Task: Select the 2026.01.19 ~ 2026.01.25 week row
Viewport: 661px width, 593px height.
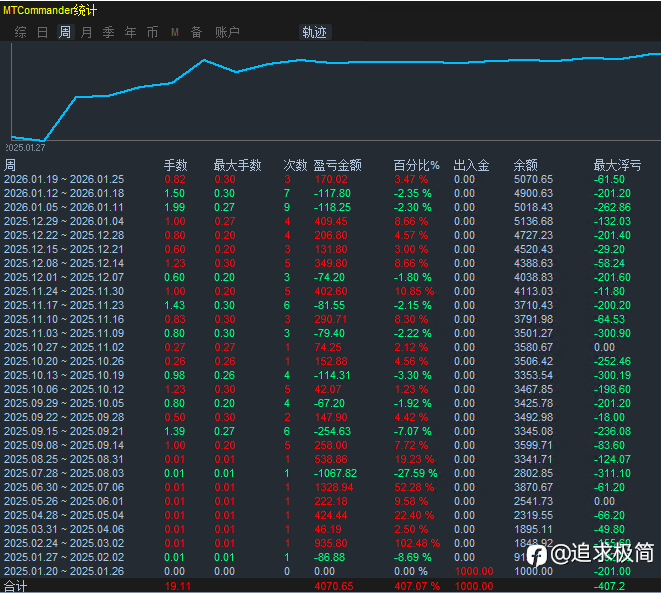Action: point(64,179)
